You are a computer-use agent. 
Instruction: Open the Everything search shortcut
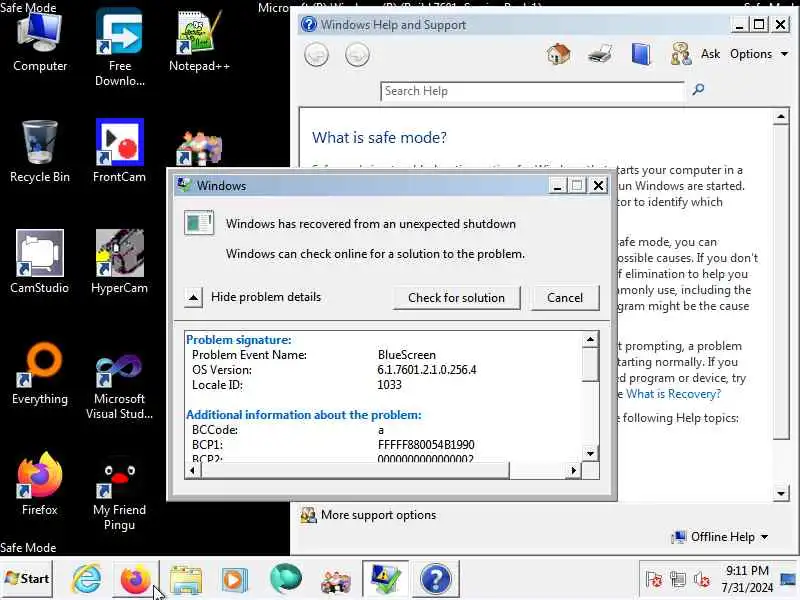[40, 373]
